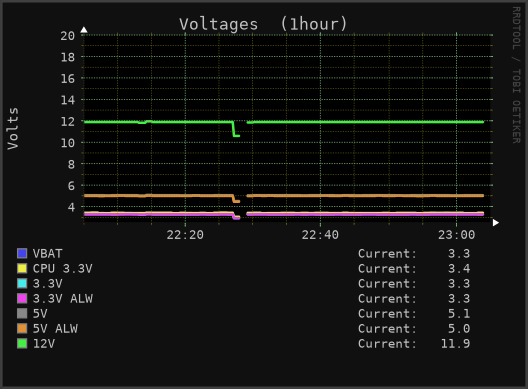The height and width of the screenshot is (389, 528).
Task: Click the 11.9 current value for 12V
Action: (x=455, y=344)
